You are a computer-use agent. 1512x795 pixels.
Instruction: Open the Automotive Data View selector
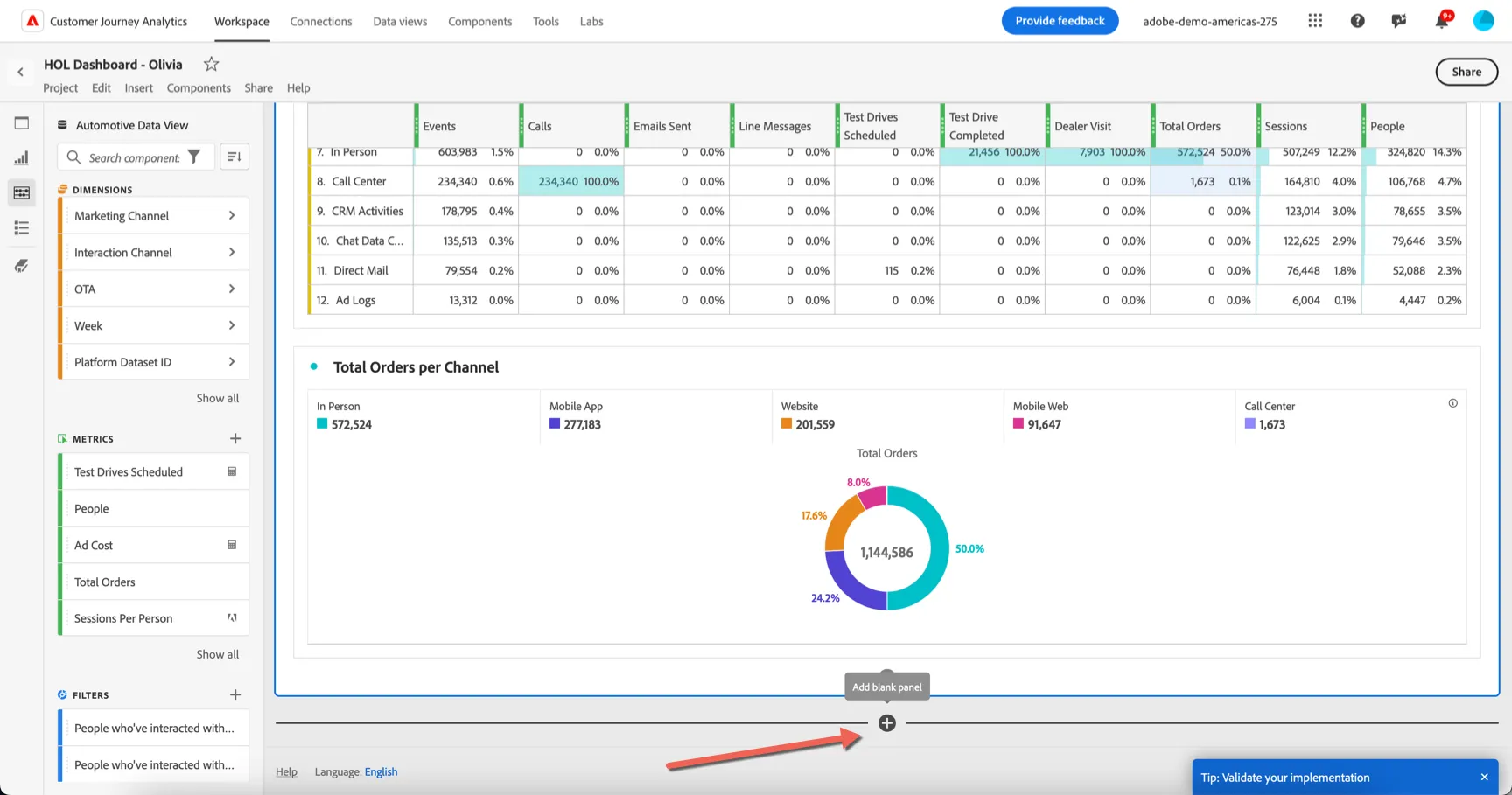coord(123,125)
